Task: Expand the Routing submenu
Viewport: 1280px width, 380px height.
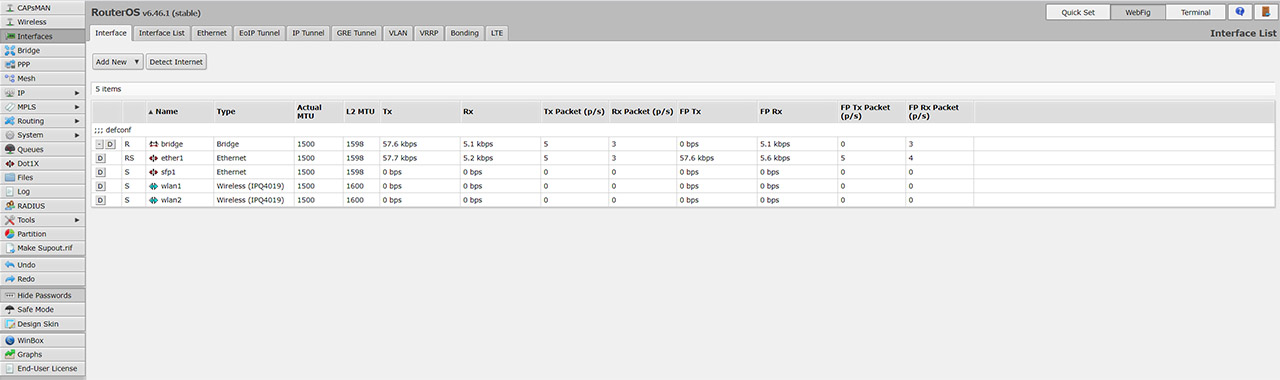Action: pos(42,120)
